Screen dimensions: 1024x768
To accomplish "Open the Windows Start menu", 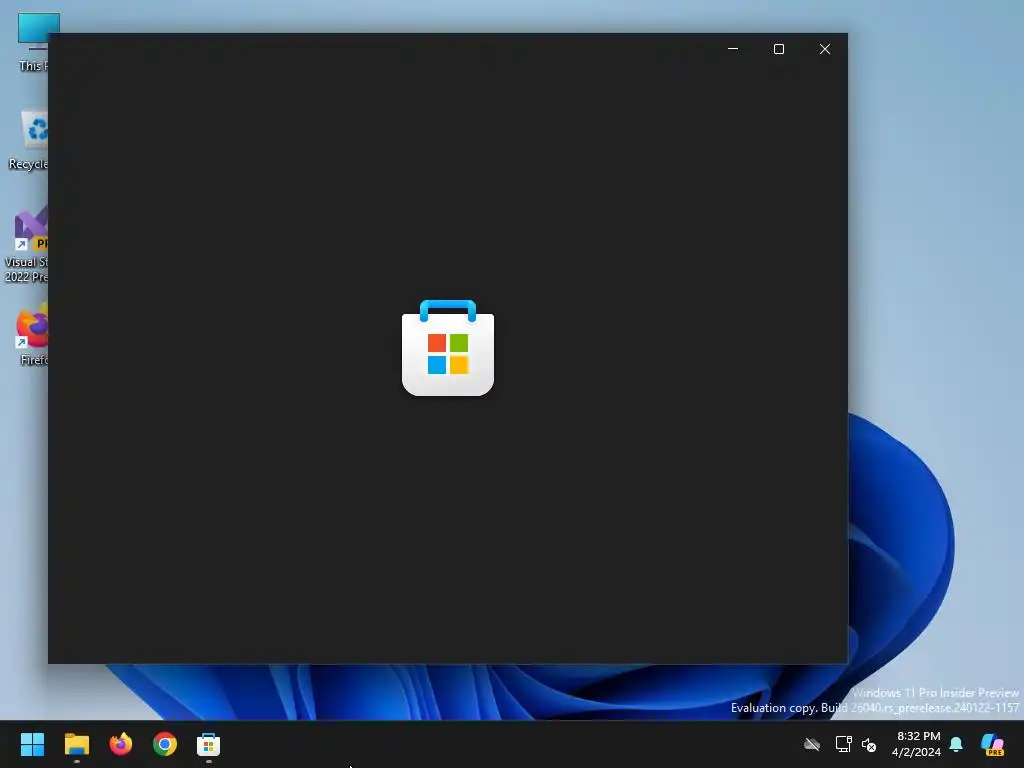I will 32,744.
